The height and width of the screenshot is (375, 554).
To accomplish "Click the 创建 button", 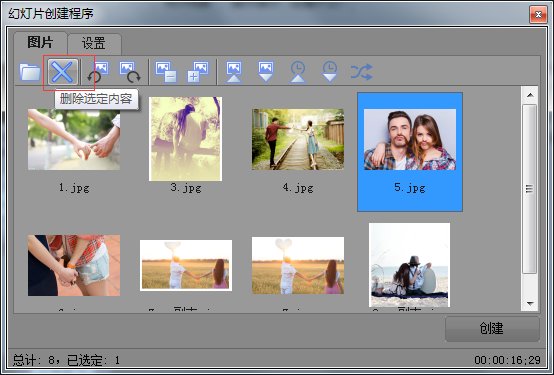I will tap(492, 329).
